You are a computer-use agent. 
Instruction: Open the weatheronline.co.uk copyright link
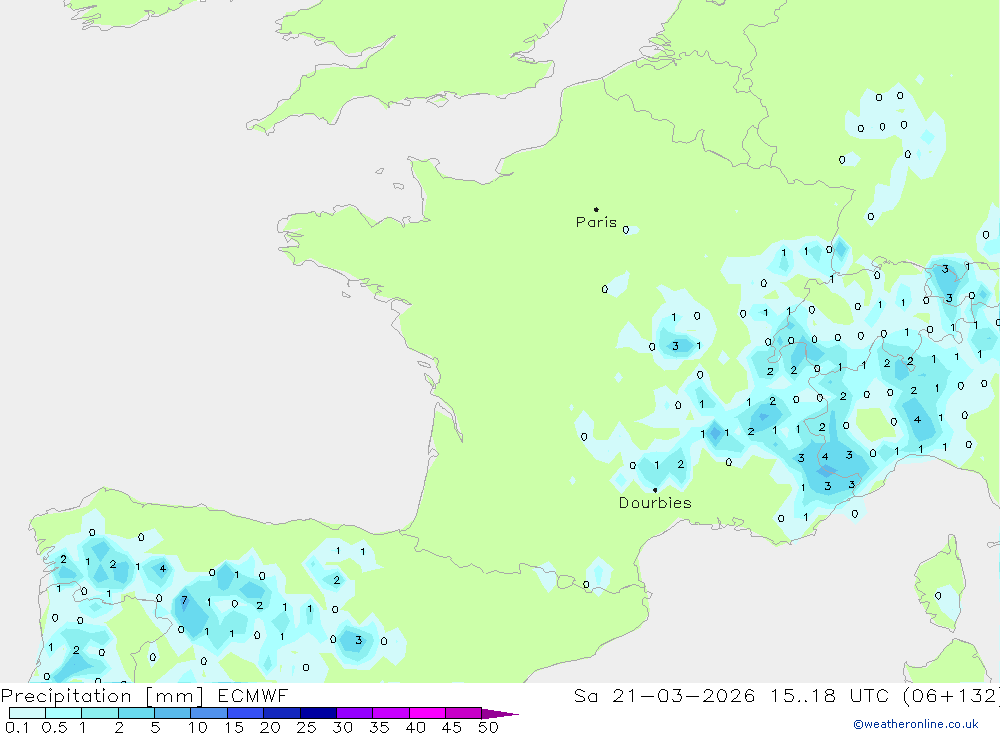916,724
